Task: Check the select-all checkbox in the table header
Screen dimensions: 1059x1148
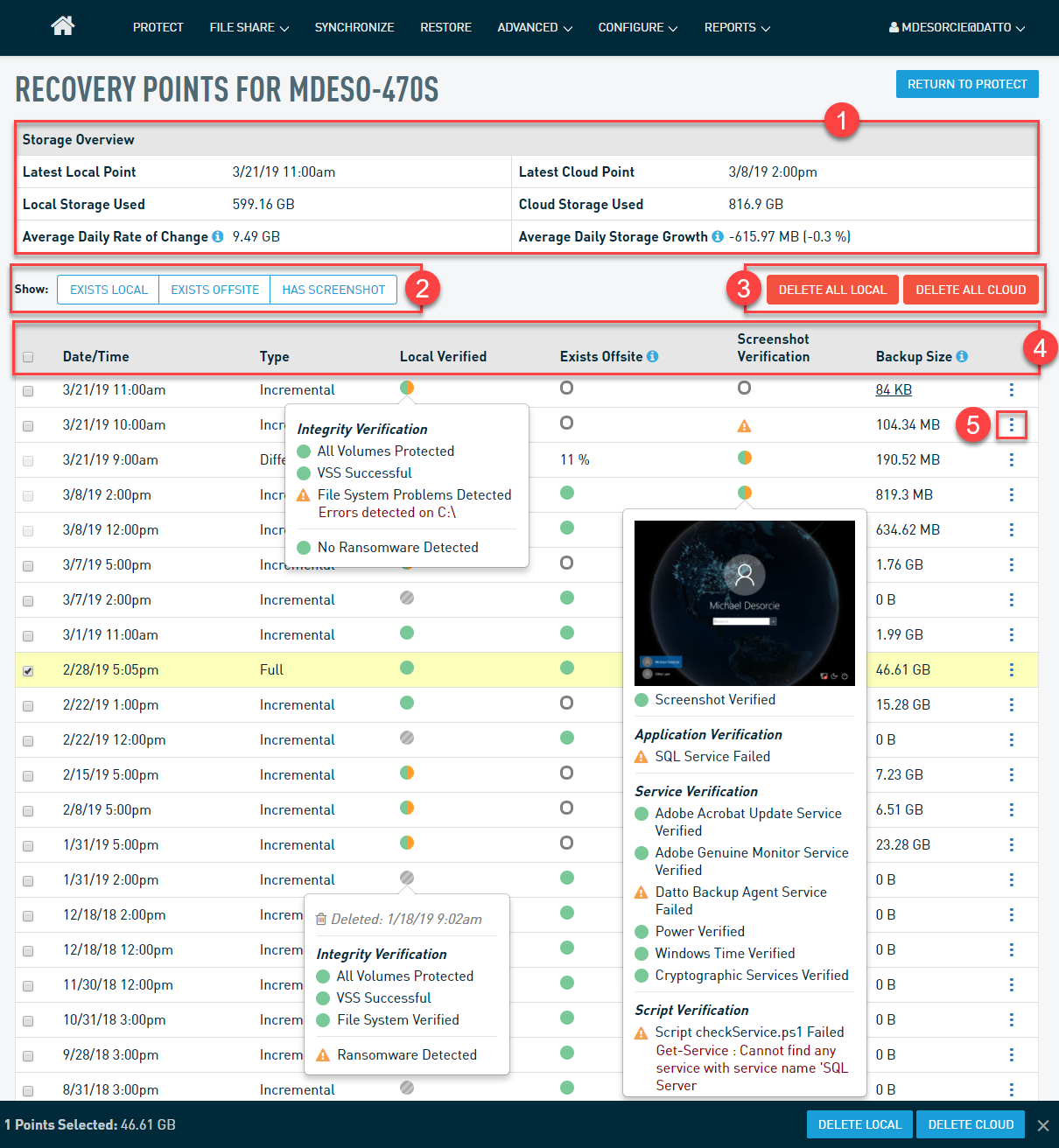Action: point(28,356)
